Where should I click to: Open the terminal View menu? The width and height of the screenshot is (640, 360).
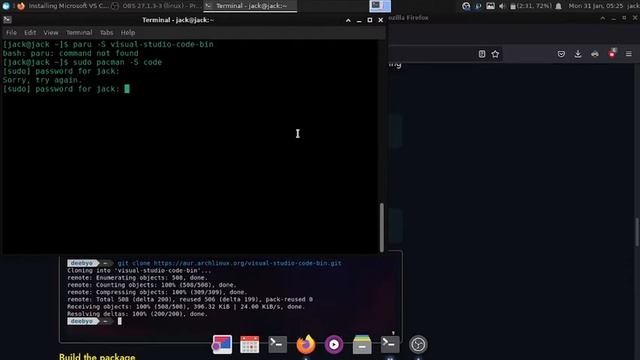click(51, 33)
